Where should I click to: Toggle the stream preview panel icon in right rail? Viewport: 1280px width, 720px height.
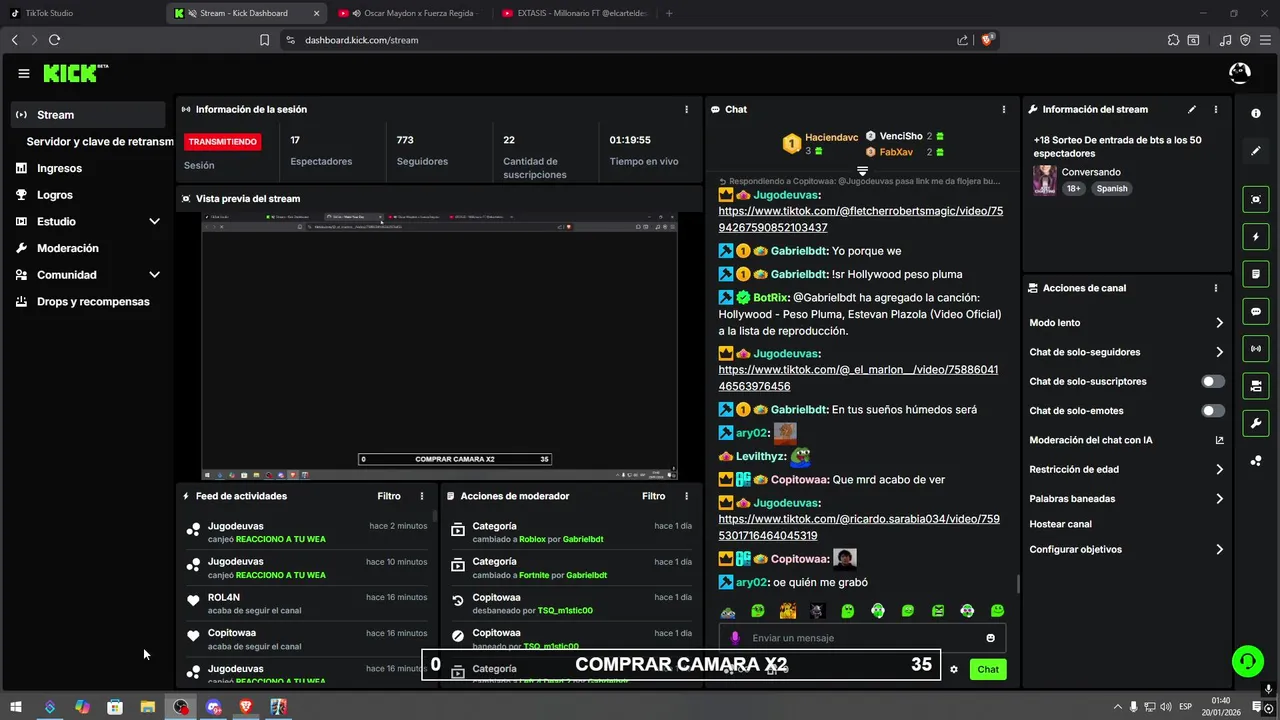point(1256,199)
